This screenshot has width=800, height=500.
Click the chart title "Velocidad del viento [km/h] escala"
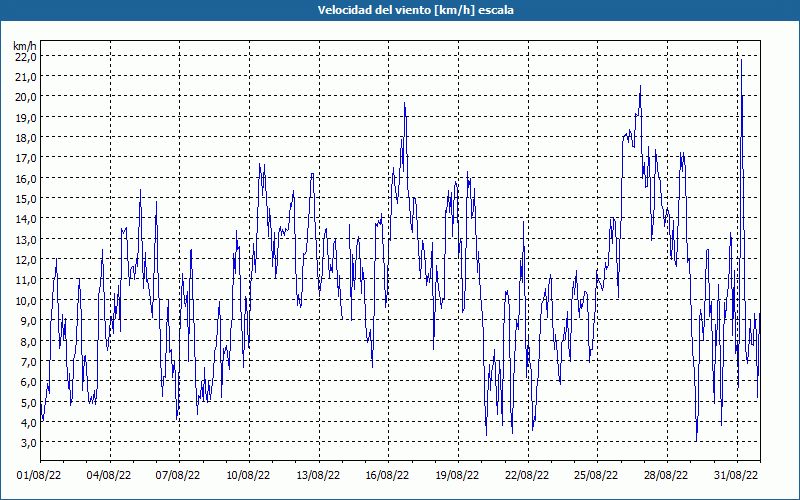click(x=415, y=10)
